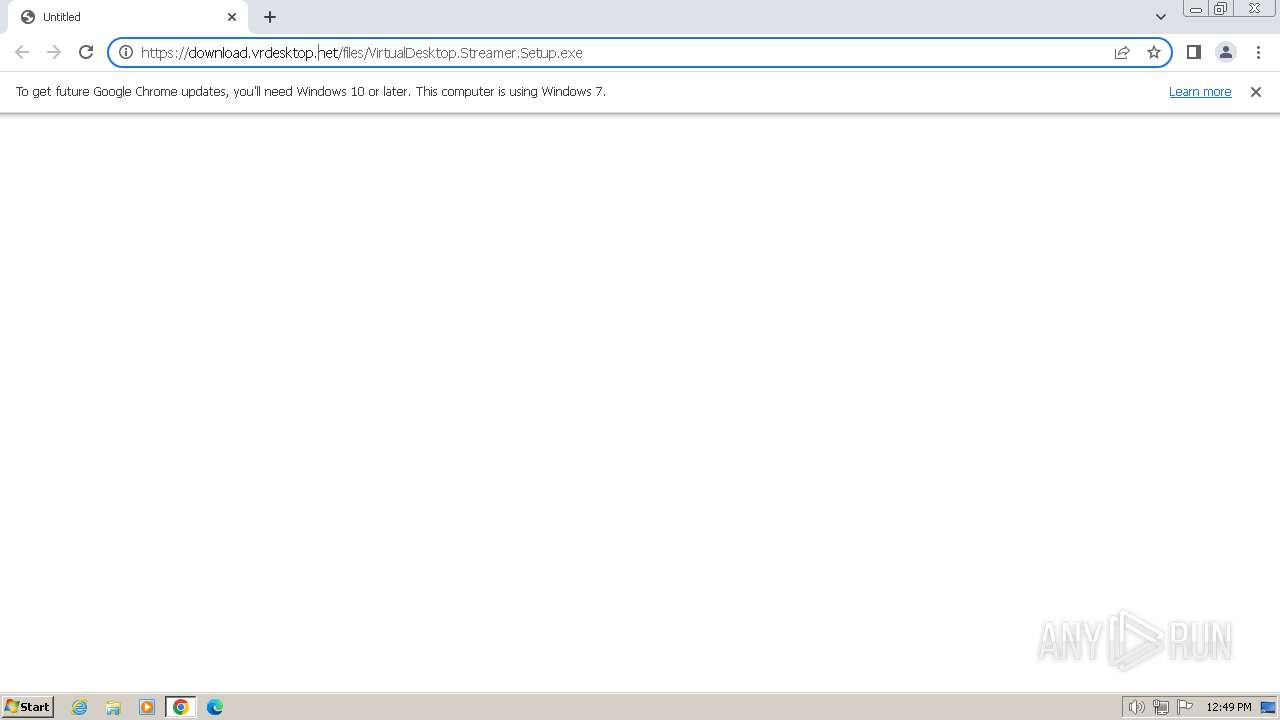Launch Microsoft Edge from taskbar
The height and width of the screenshot is (720, 1280).
click(x=215, y=707)
